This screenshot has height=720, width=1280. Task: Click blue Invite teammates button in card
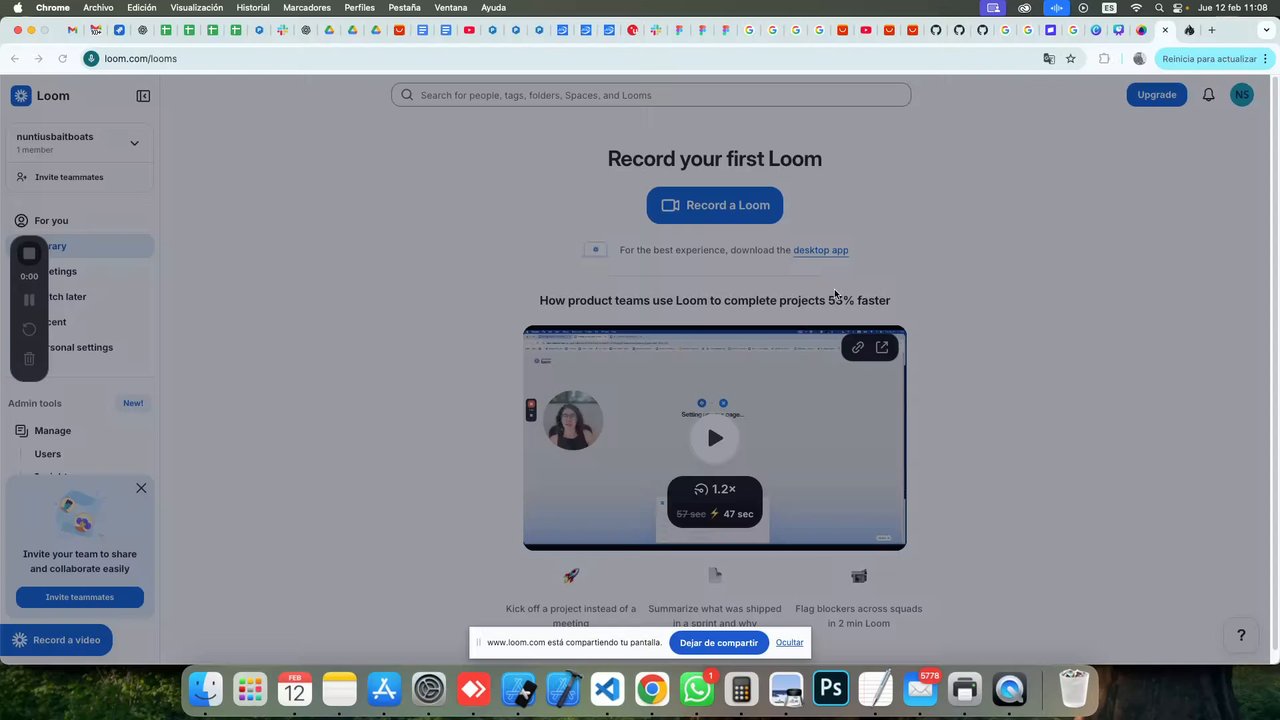(80, 597)
